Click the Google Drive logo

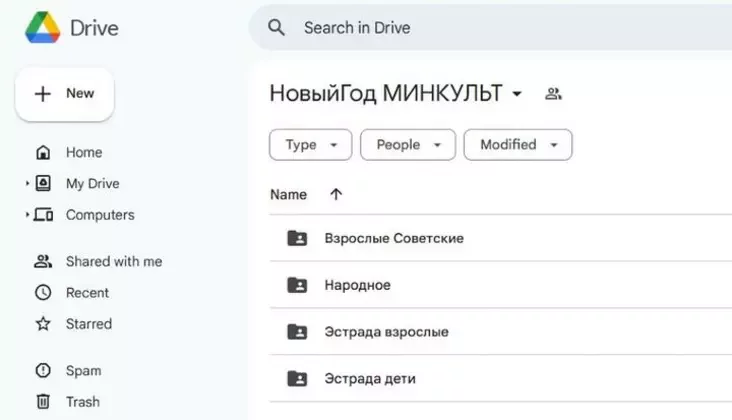(x=42, y=28)
